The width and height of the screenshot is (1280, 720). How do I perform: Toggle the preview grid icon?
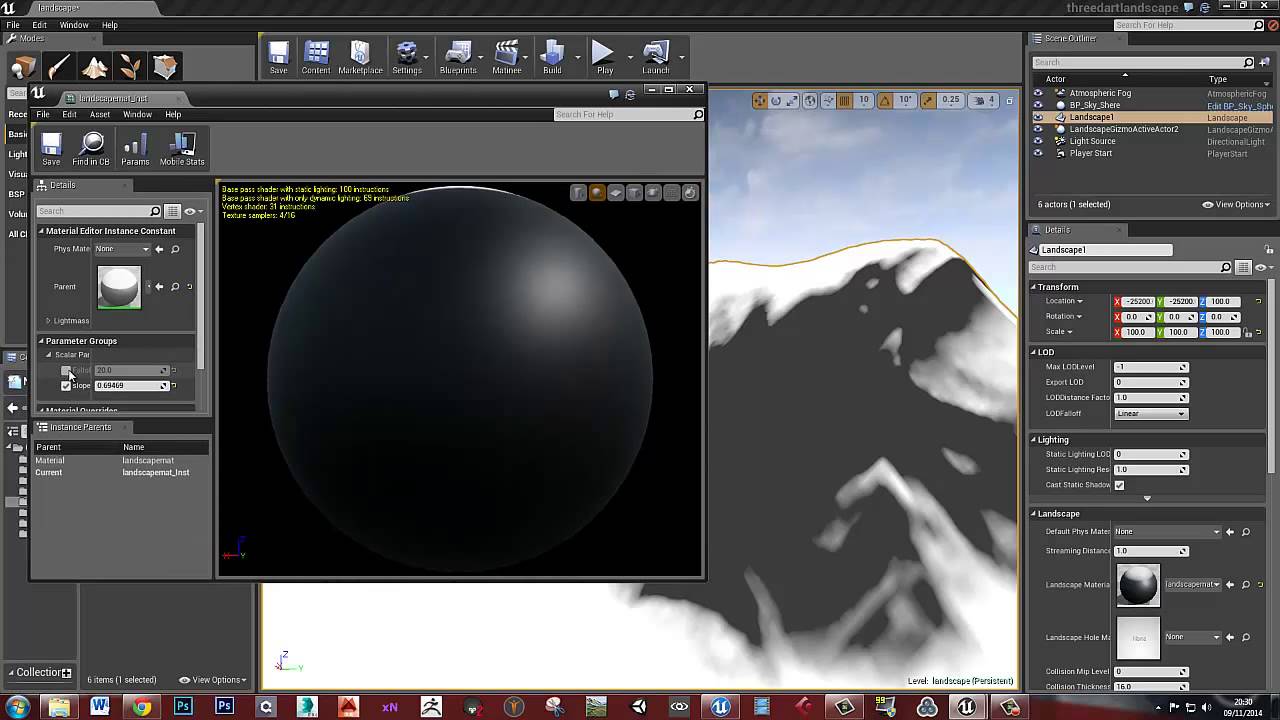(x=672, y=193)
